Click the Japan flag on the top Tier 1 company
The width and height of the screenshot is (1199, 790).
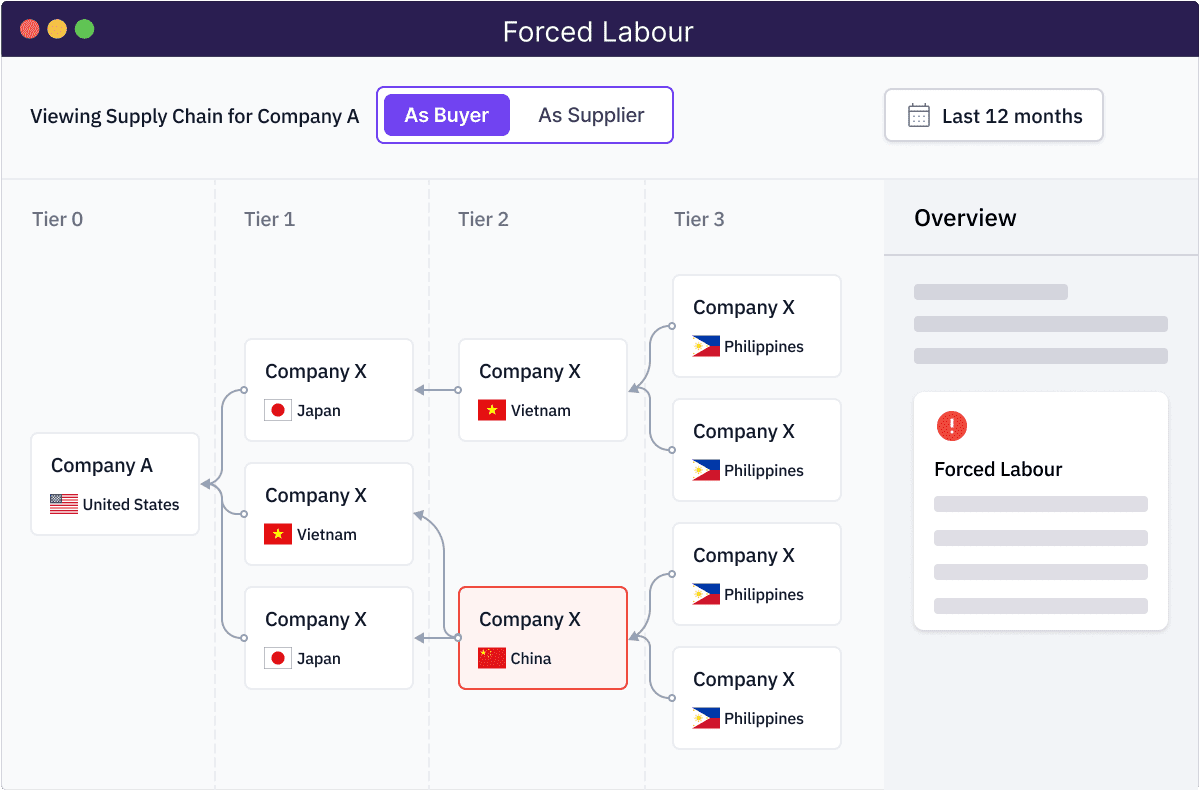pyautogui.click(x=277, y=409)
